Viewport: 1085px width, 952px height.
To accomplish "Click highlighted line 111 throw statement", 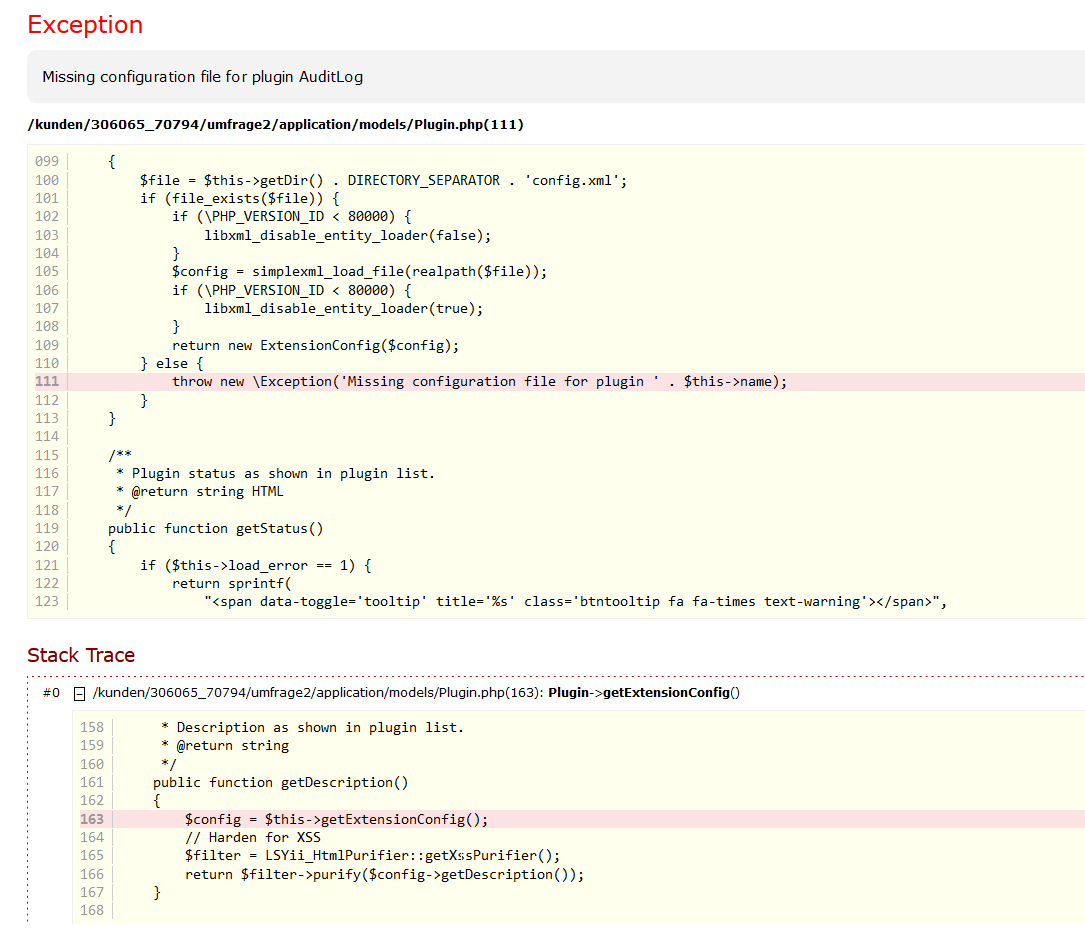I will 479,382.
